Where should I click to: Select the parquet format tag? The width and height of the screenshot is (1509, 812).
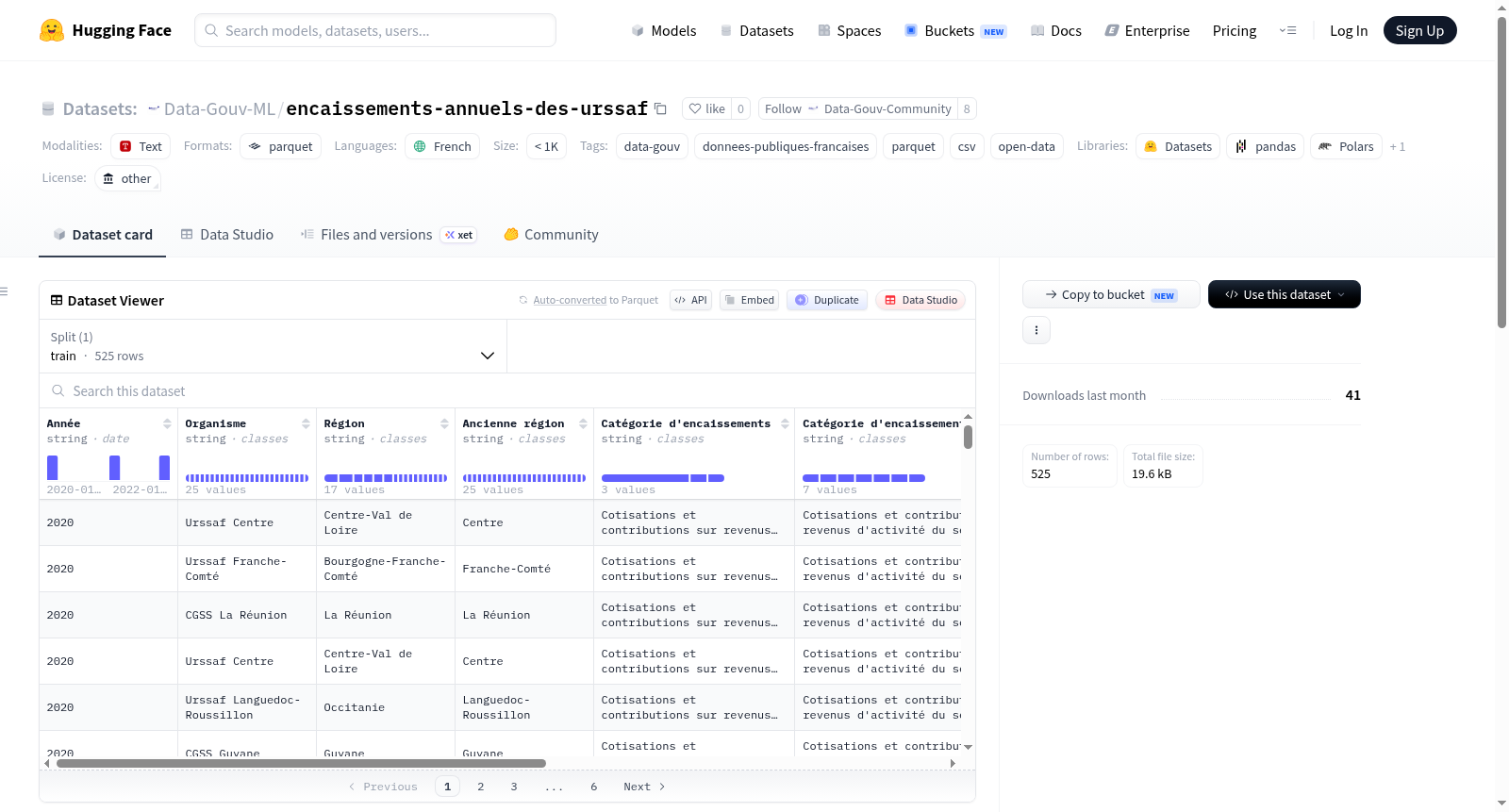(280, 146)
